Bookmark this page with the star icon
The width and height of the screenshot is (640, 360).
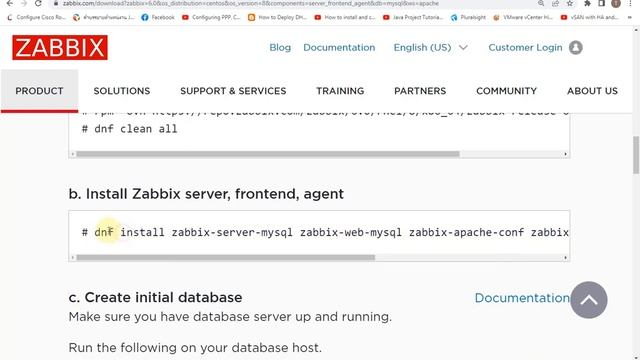tap(570, 3)
